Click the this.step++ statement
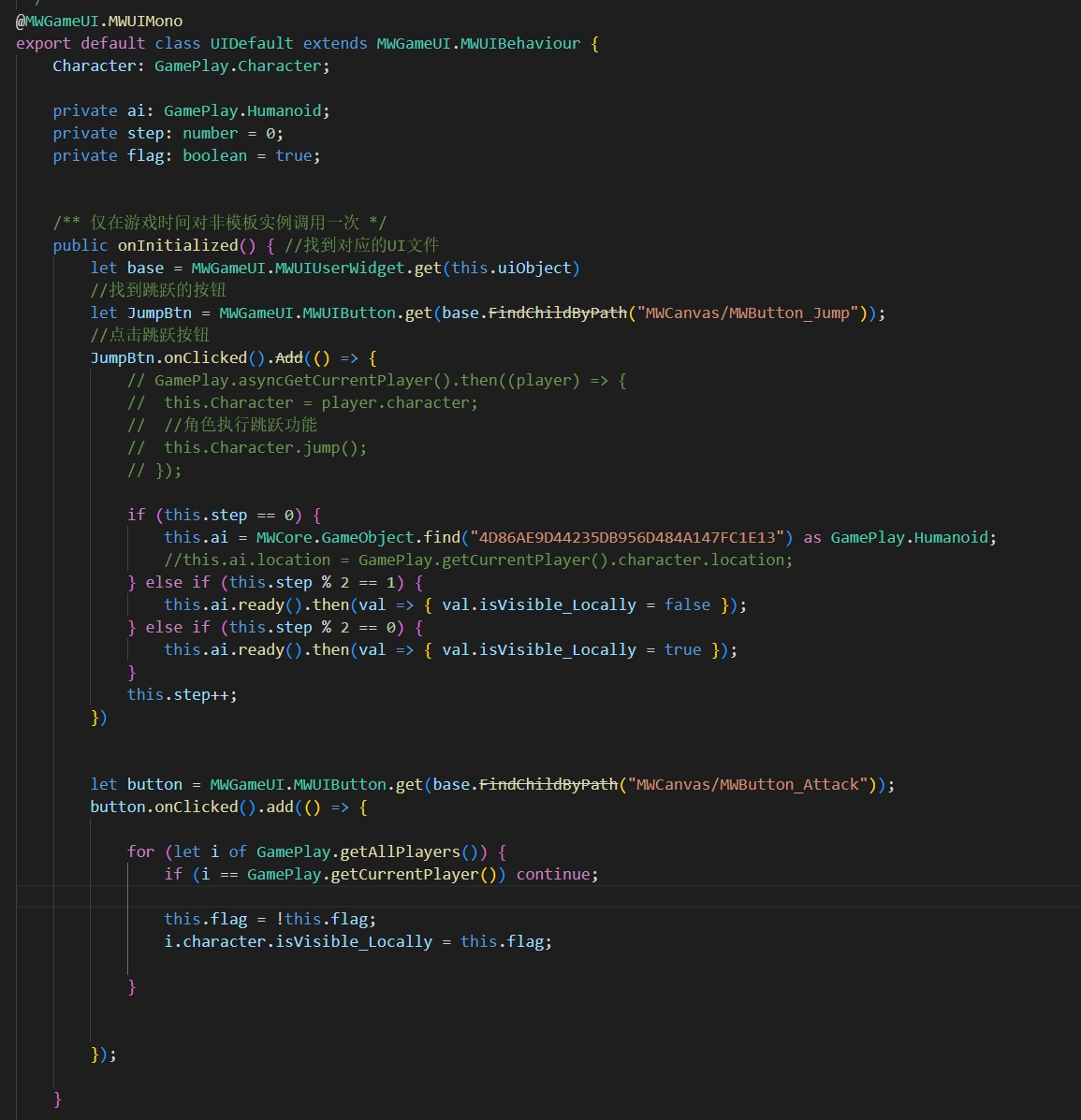This screenshot has height=1120, width=1081. (183, 694)
